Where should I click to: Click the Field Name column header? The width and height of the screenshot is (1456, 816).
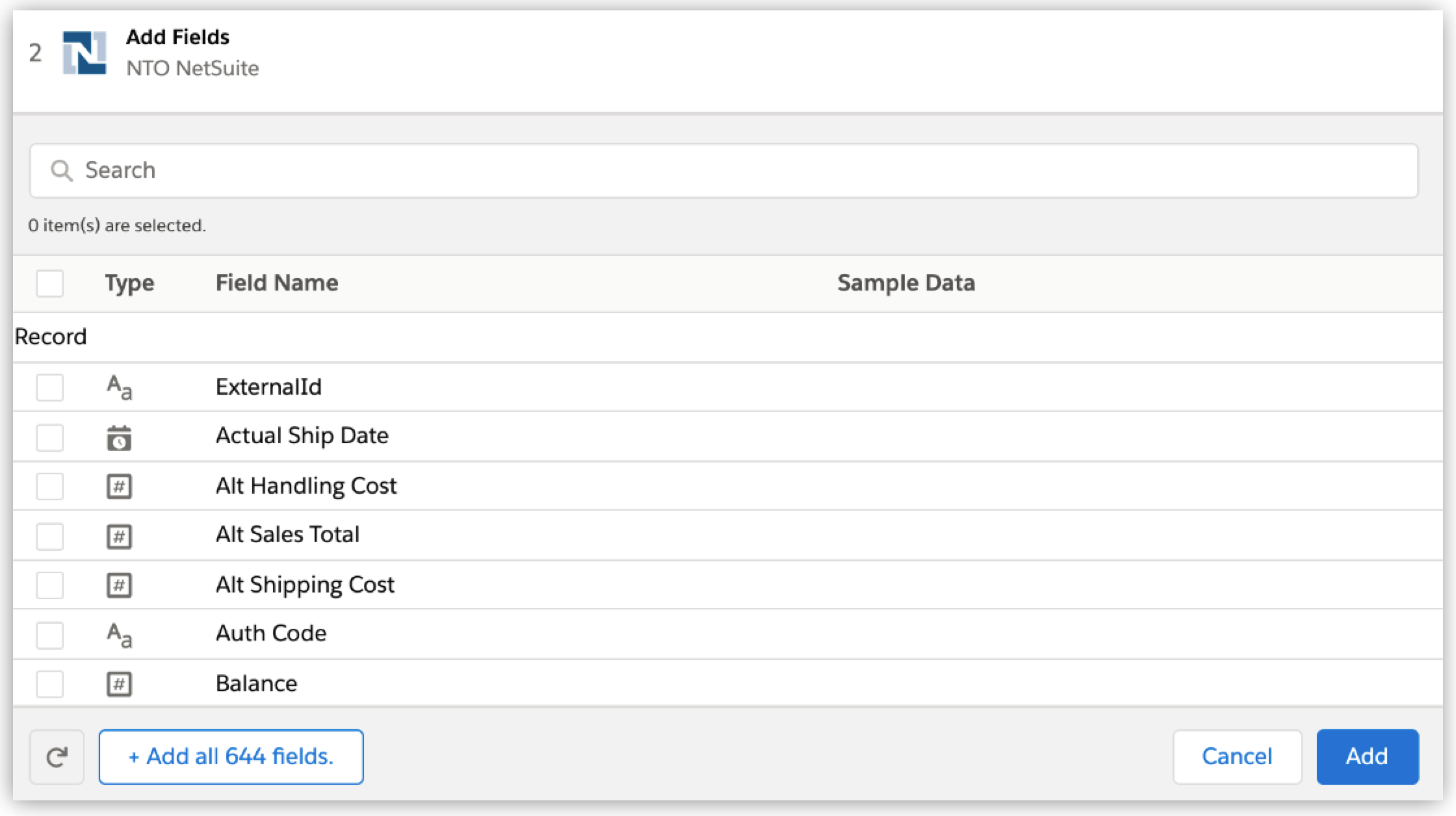[x=277, y=283]
